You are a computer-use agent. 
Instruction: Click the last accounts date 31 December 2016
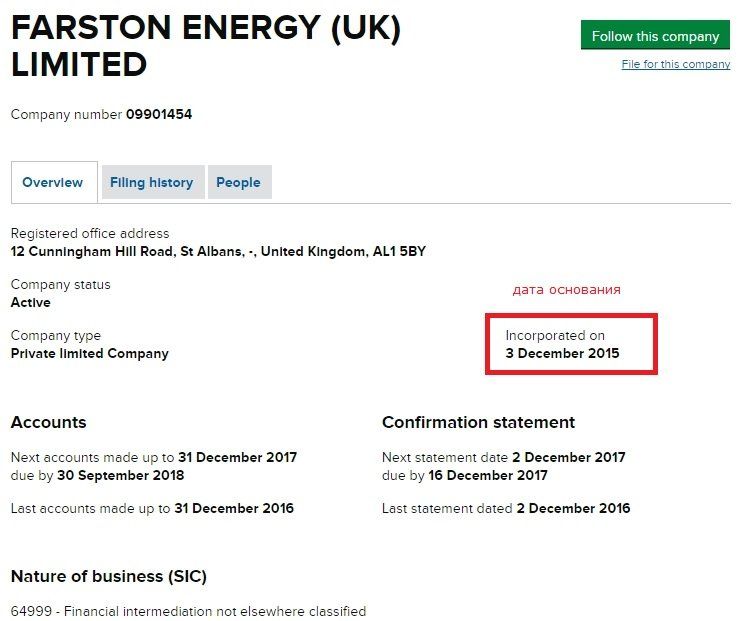(234, 508)
